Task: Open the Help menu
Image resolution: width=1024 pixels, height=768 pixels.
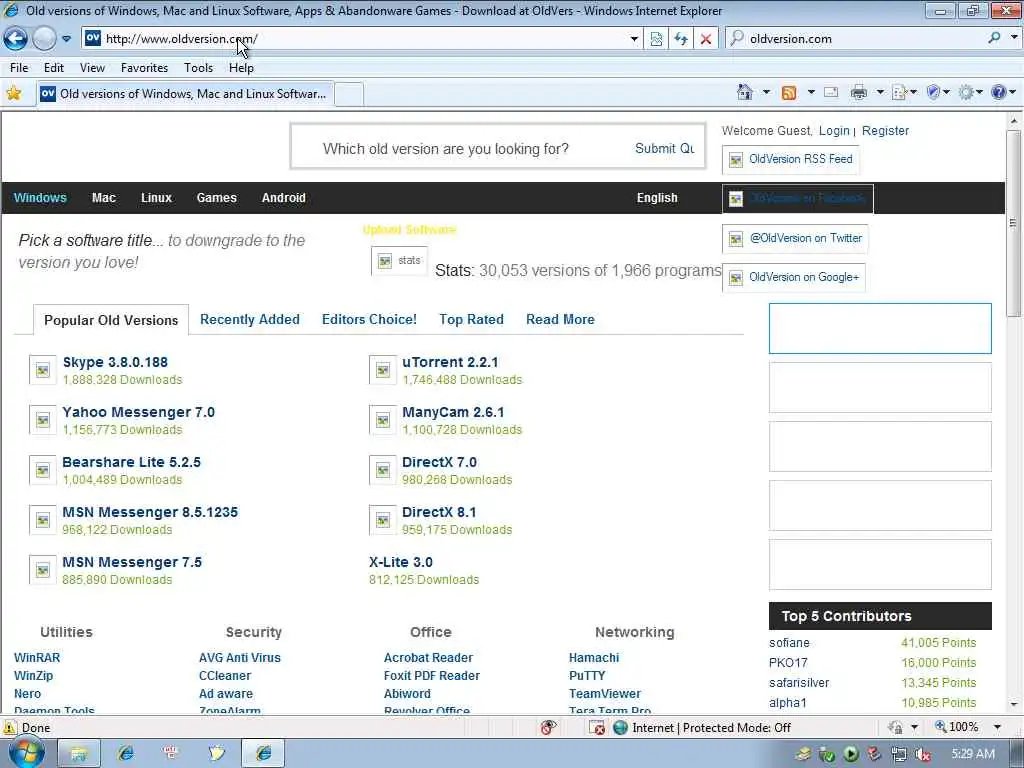Action: (241, 68)
